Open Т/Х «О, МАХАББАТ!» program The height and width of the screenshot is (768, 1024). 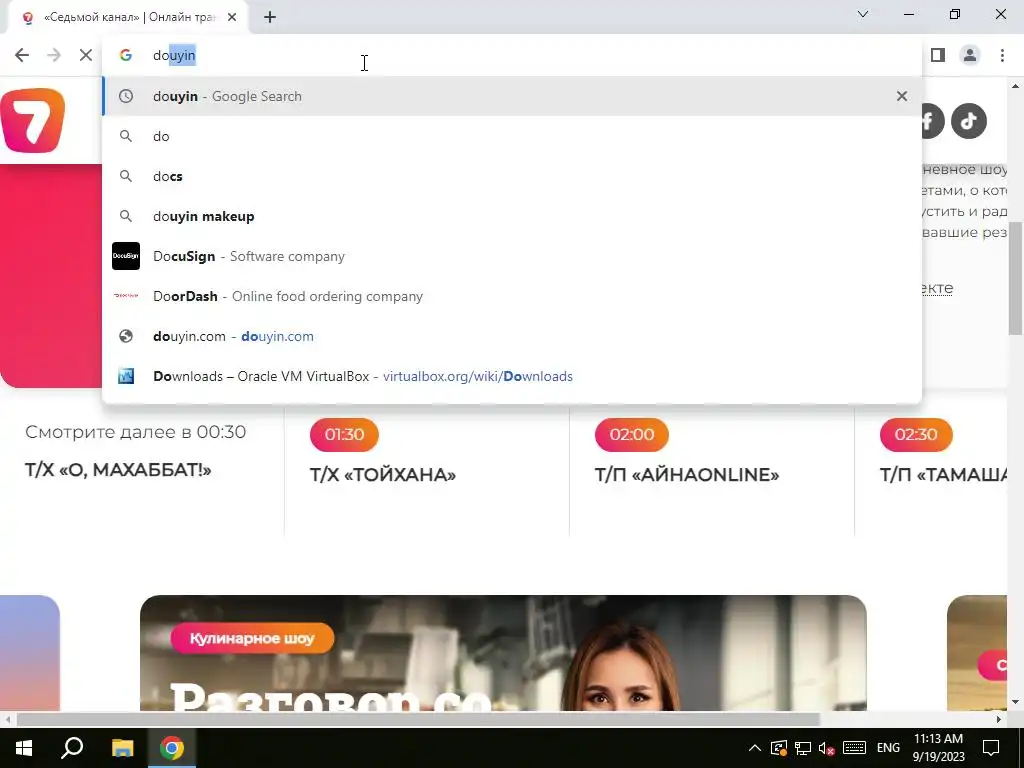(x=118, y=470)
